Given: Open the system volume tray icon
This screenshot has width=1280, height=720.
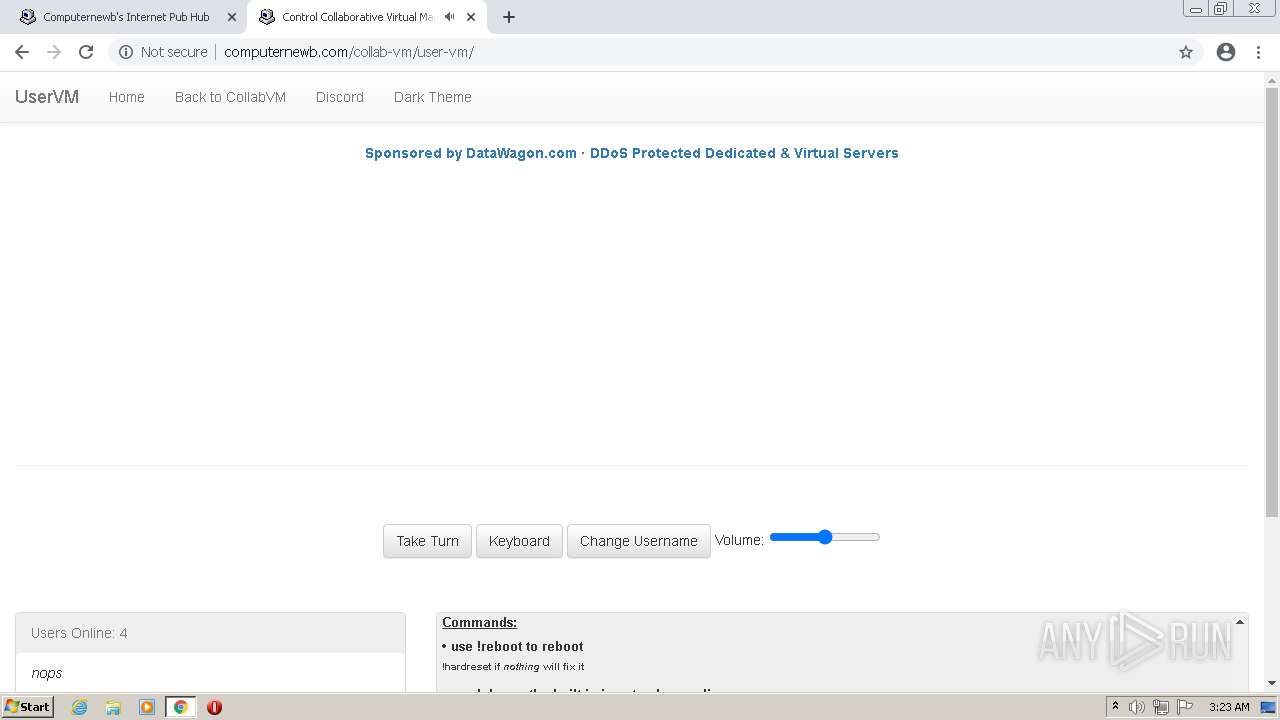Looking at the screenshot, I should (x=1137, y=707).
